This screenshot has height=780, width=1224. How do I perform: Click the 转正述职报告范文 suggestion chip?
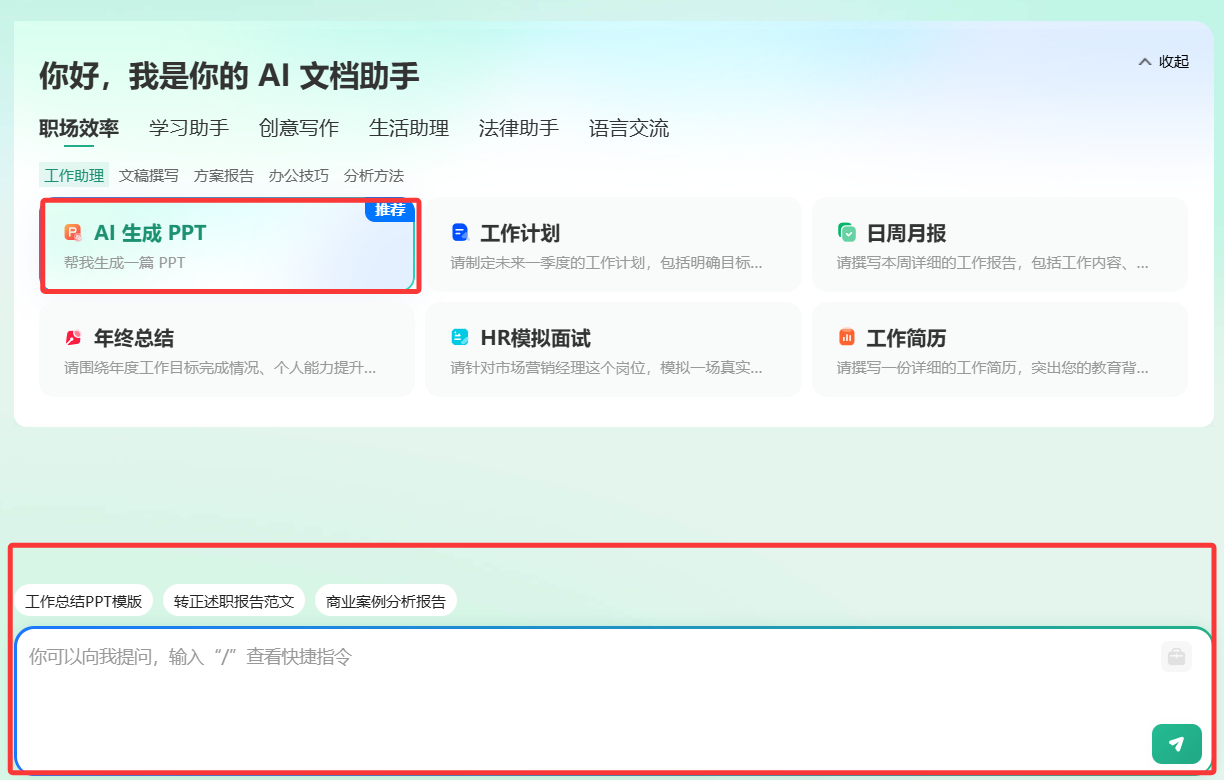[234, 602]
